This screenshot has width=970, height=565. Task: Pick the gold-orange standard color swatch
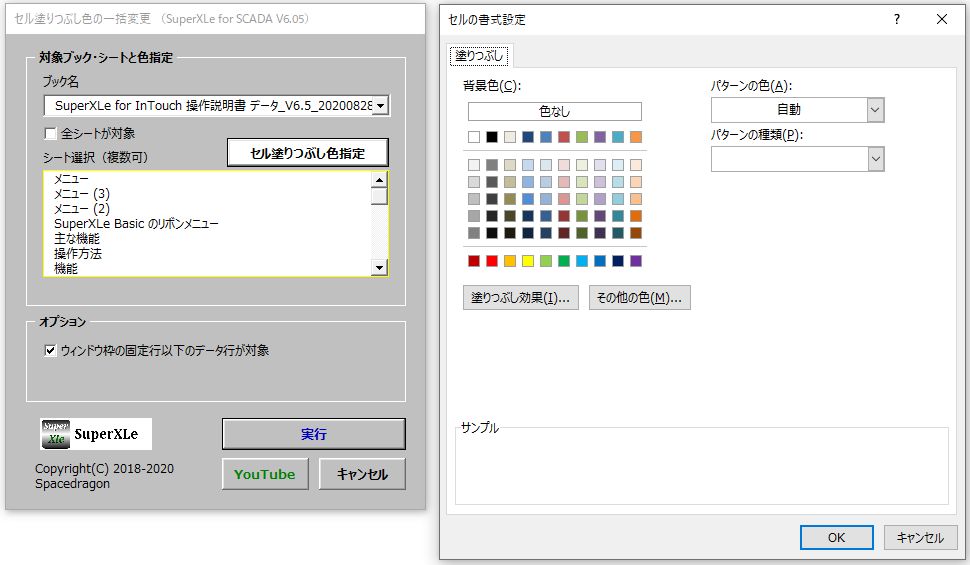pos(510,261)
